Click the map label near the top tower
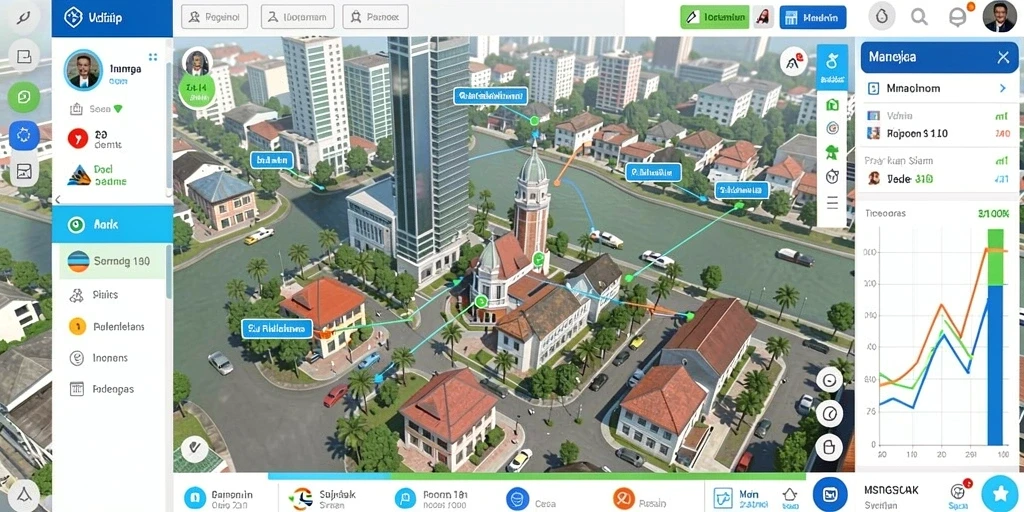 tap(490, 96)
